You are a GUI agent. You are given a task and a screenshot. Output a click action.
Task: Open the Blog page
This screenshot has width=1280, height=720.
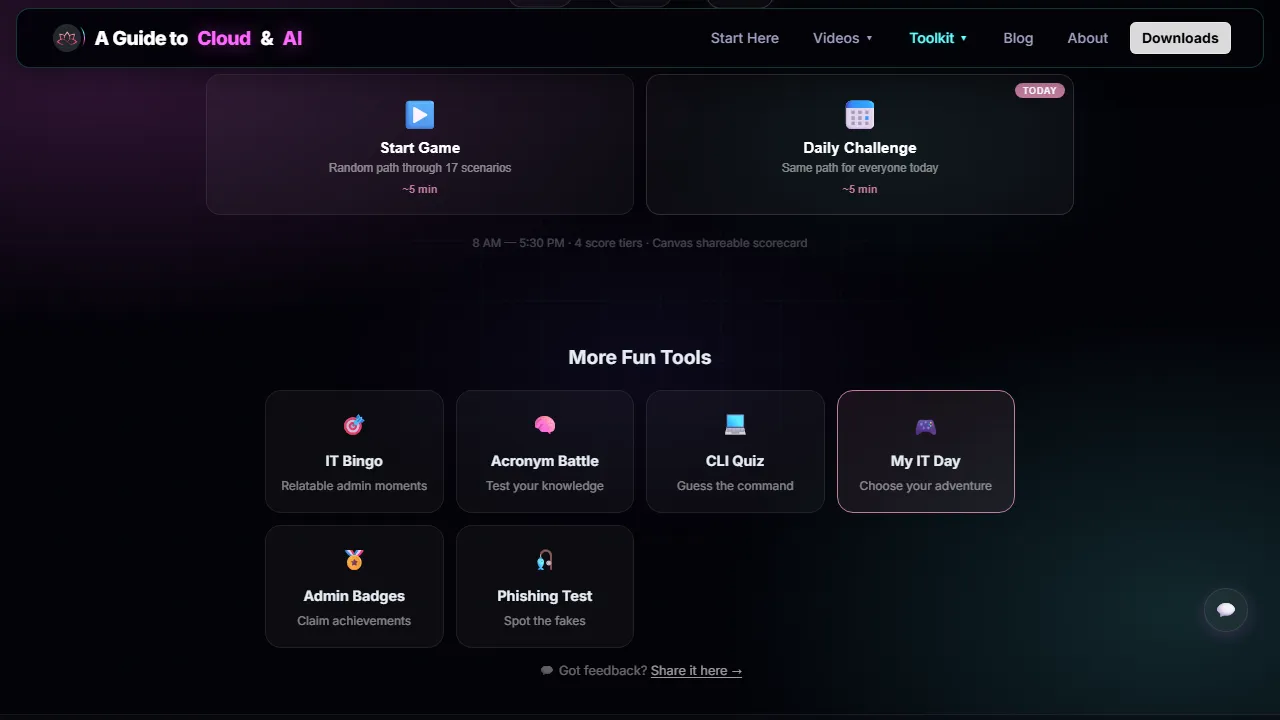pos(1018,38)
